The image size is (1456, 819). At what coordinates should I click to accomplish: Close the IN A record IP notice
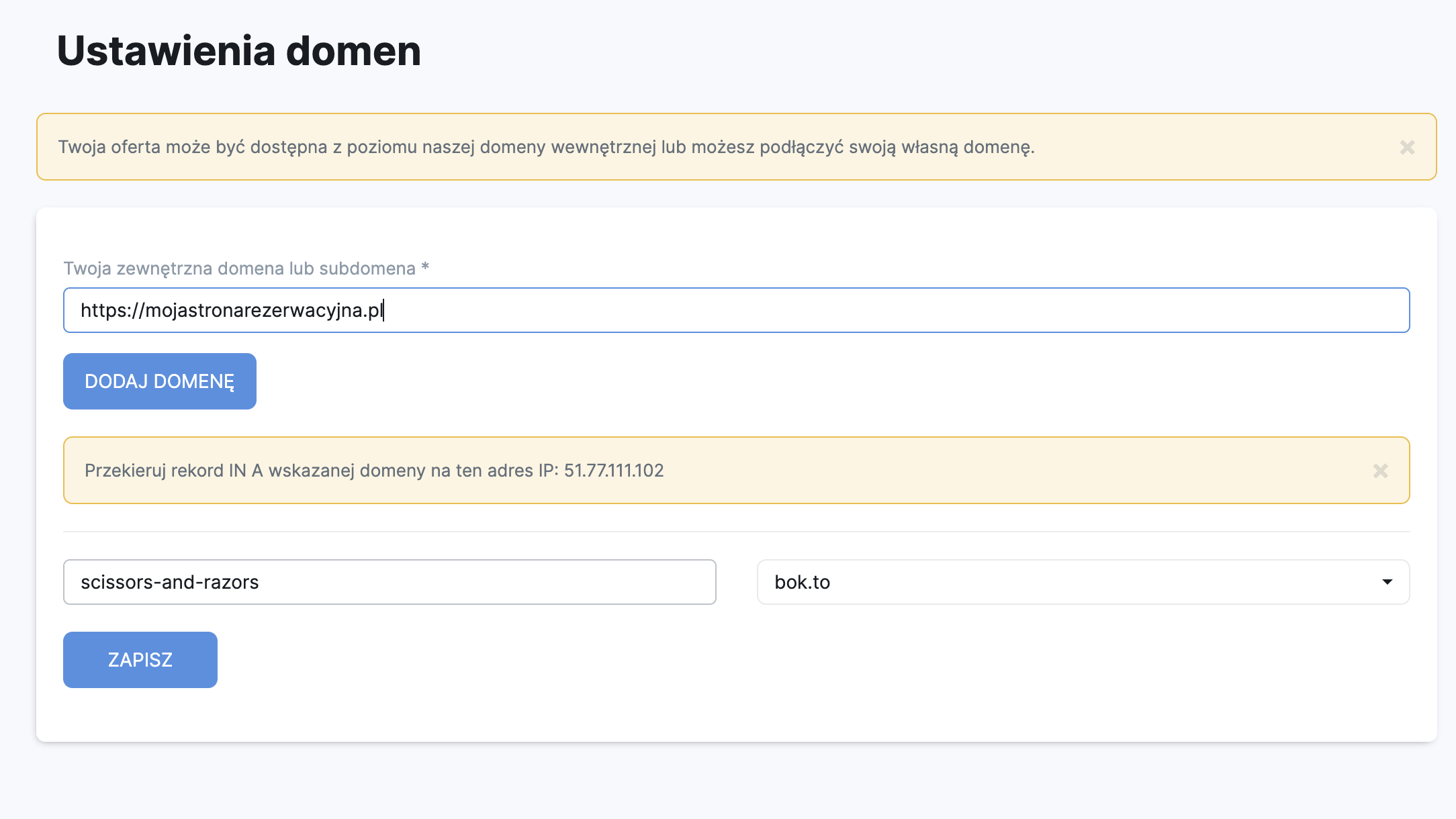tap(1380, 471)
